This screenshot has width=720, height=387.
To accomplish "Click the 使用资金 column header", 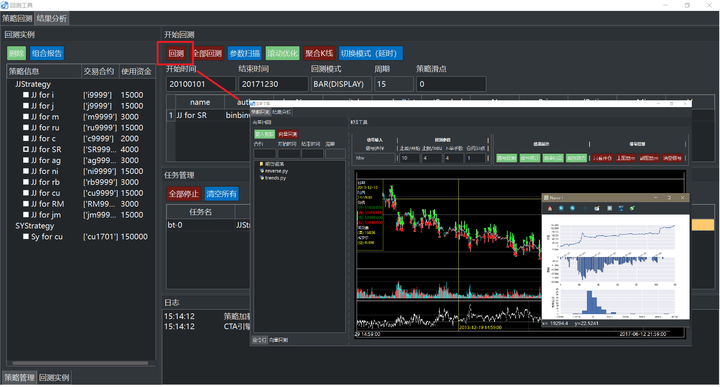I will (x=136, y=71).
